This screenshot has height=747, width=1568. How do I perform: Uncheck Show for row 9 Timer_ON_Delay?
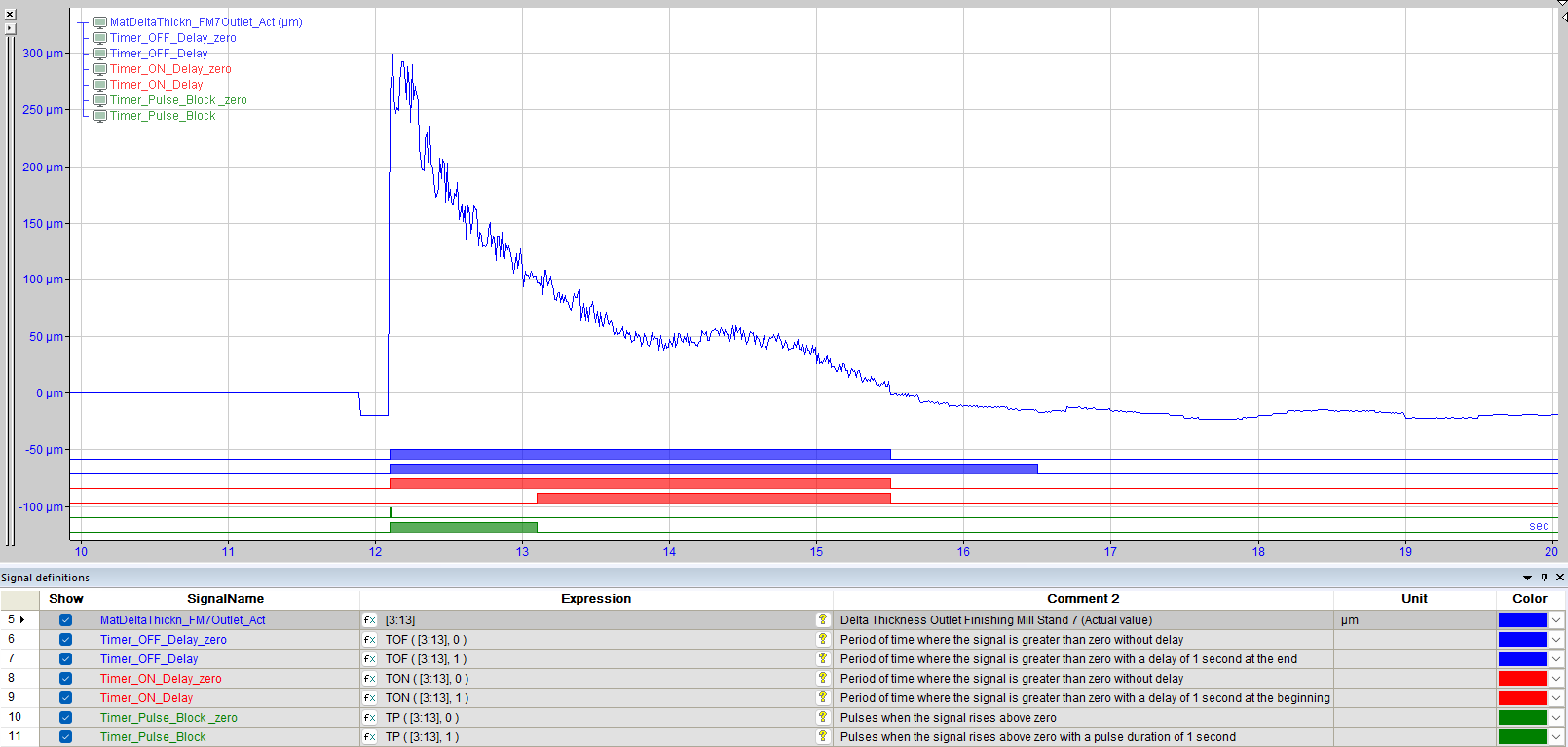[65, 698]
